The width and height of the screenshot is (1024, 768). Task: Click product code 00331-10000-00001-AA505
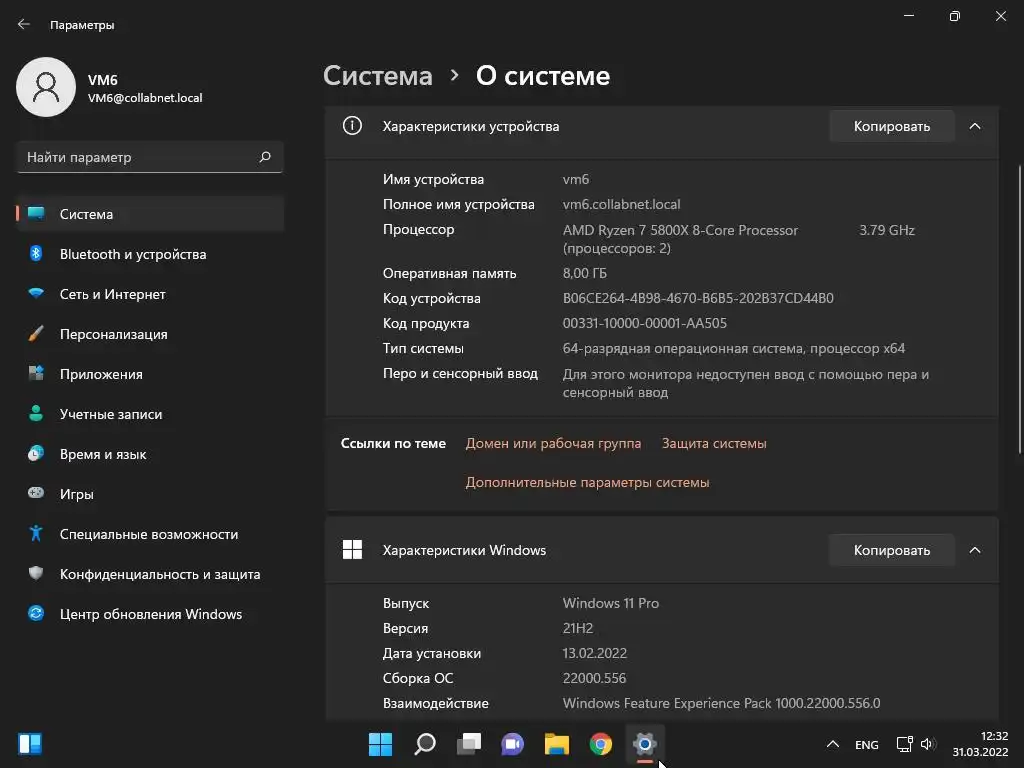tap(645, 323)
